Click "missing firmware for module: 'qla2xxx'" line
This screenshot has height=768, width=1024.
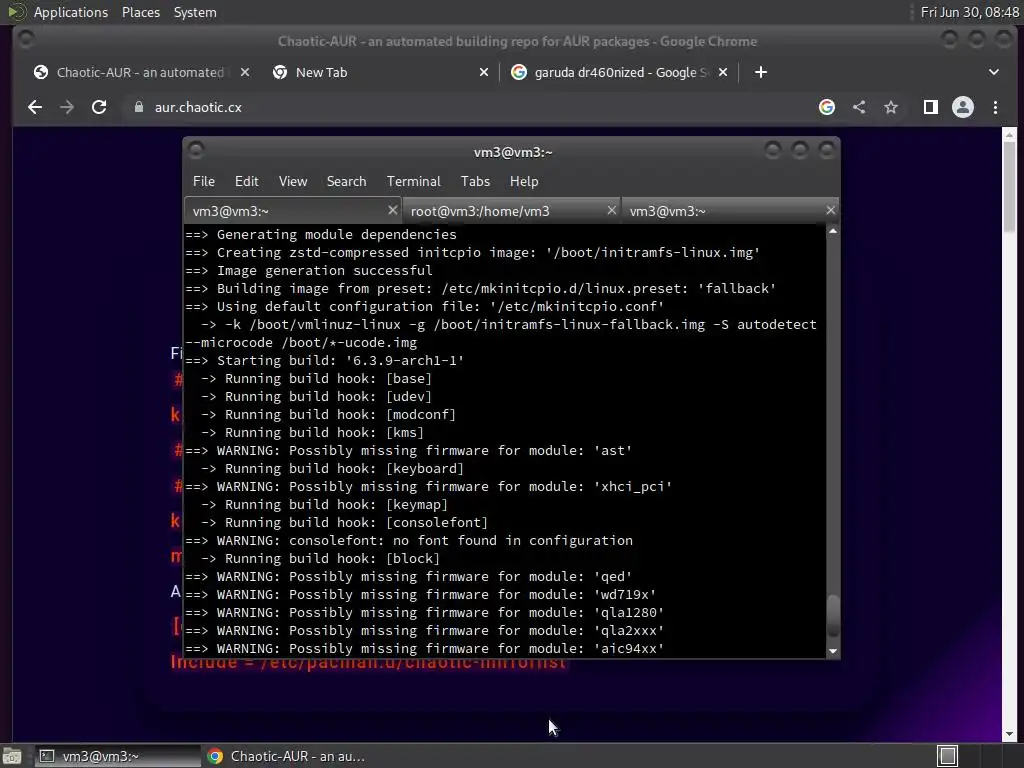[x=424, y=630]
